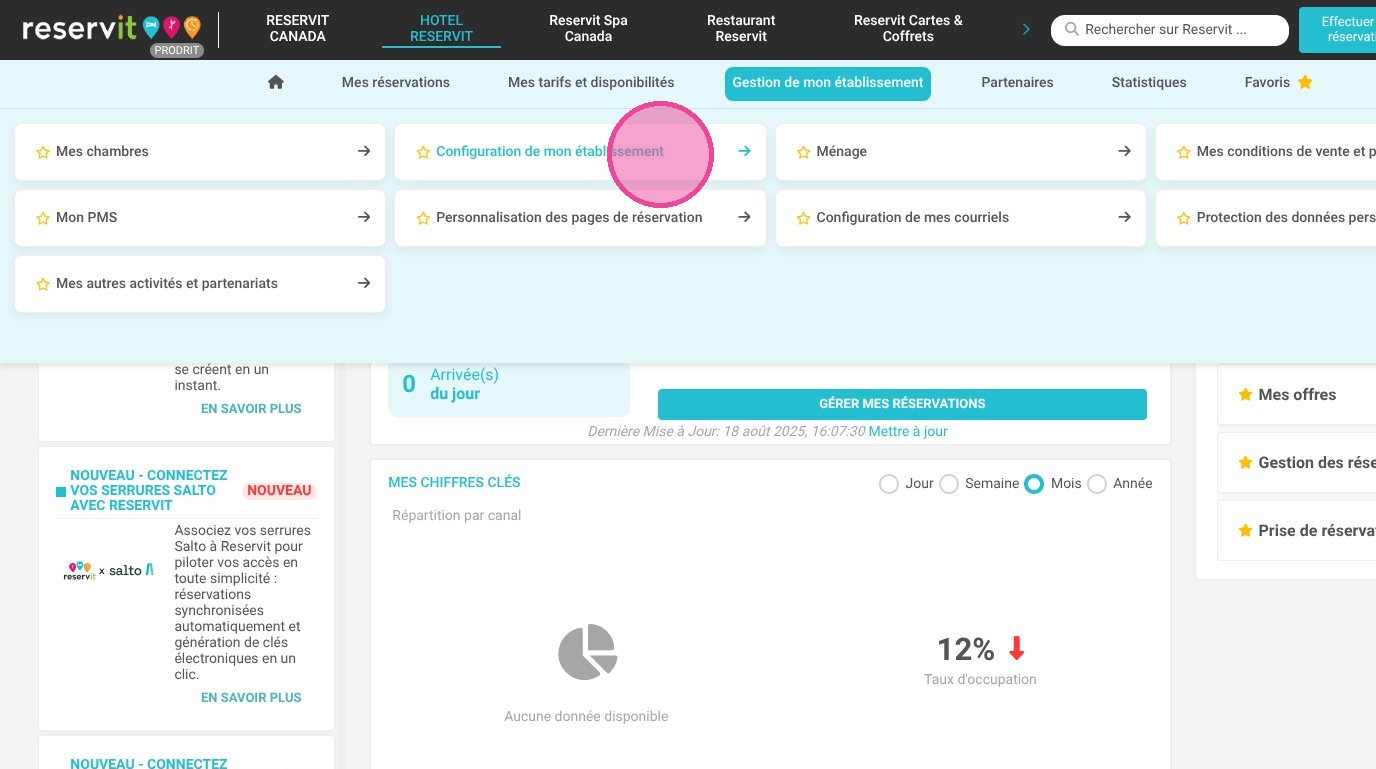Click Répartition par canal label
Image resolution: width=1376 pixels, height=769 pixels.
pos(457,516)
